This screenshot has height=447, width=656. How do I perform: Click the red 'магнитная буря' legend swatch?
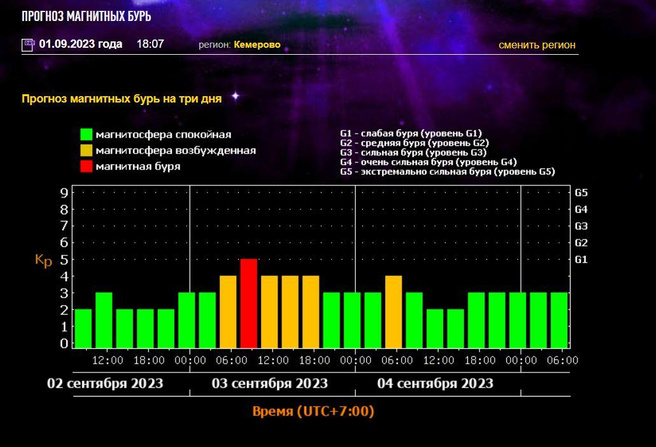click(86, 166)
